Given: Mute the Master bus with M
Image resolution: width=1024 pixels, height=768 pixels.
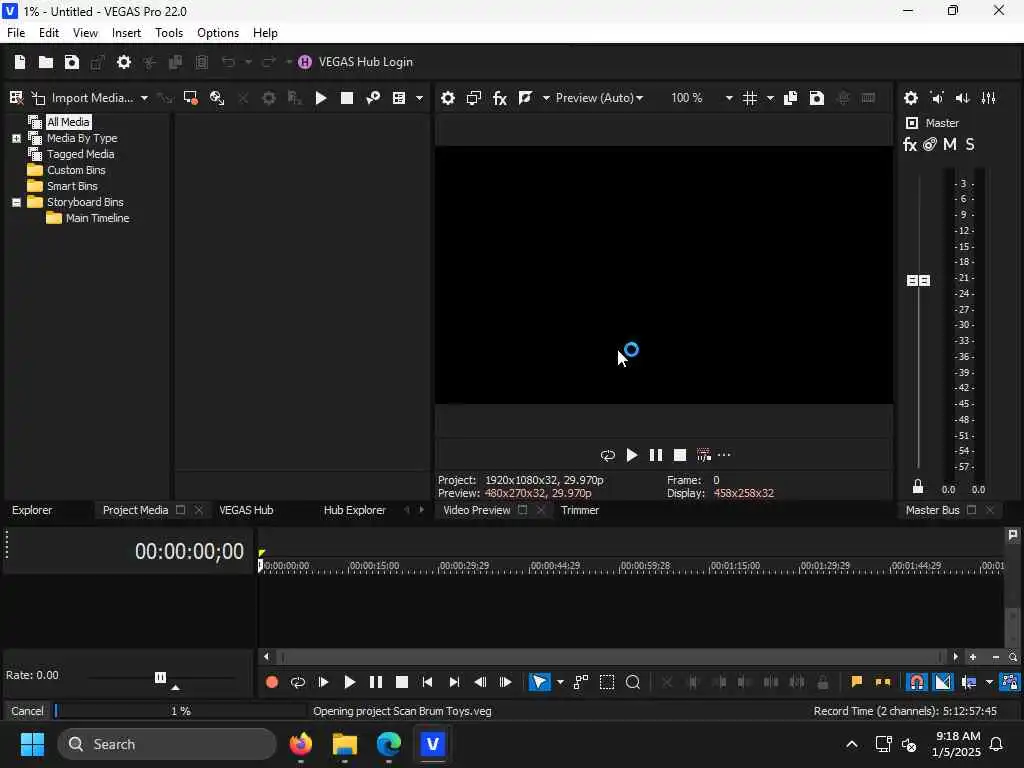Looking at the screenshot, I should (x=950, y=144).
